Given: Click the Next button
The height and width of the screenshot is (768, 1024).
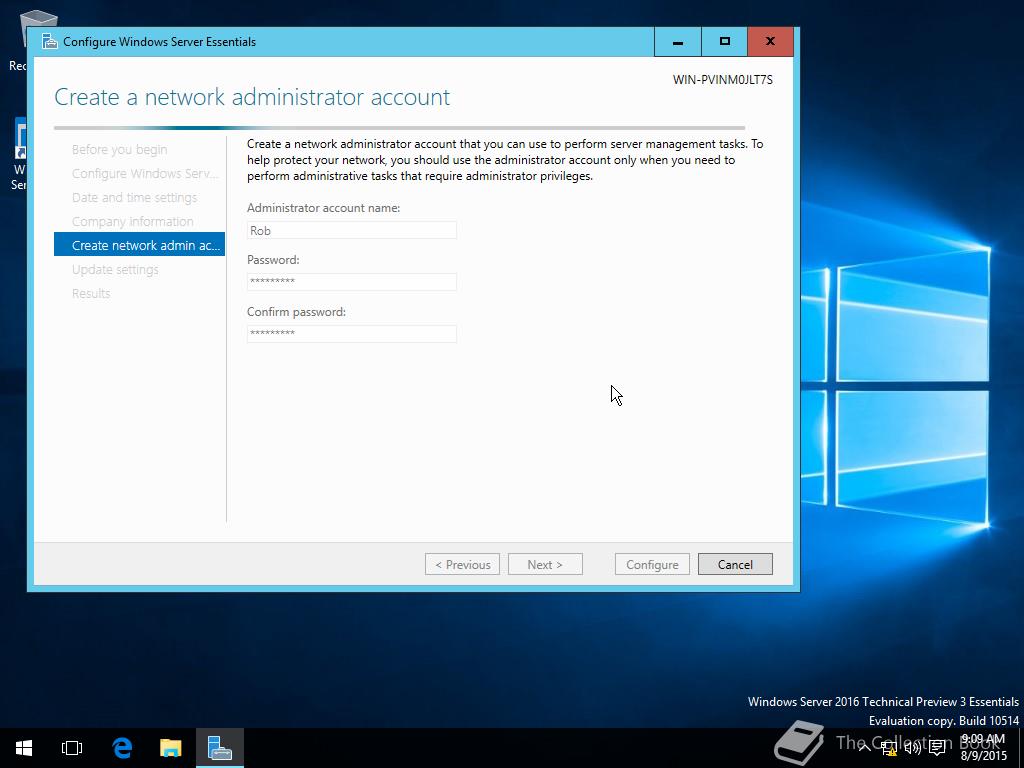Looking at the screenshot, I should (x=545, y=564).
